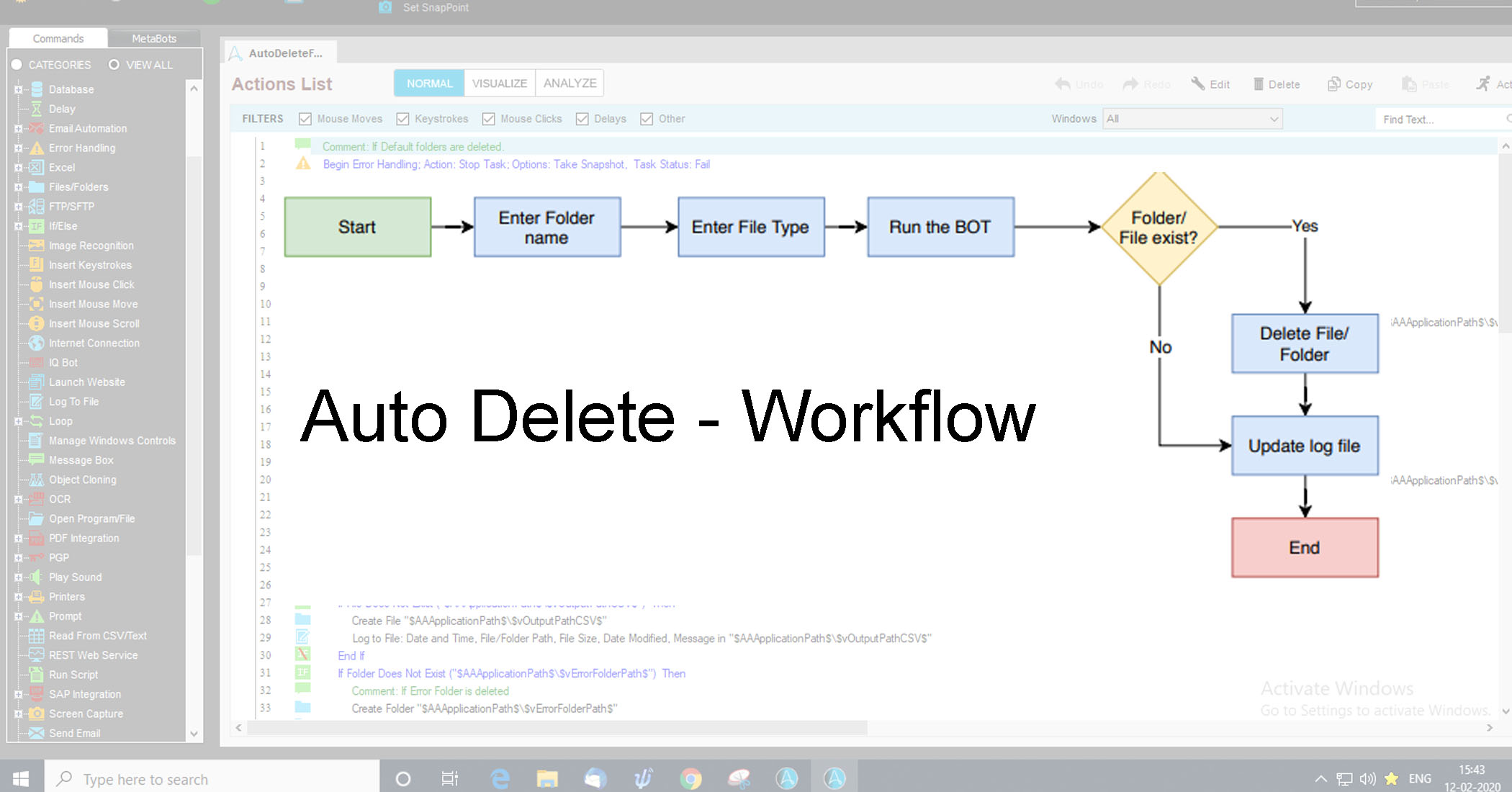Click the FTP/SFTP icon

(36, 206)
